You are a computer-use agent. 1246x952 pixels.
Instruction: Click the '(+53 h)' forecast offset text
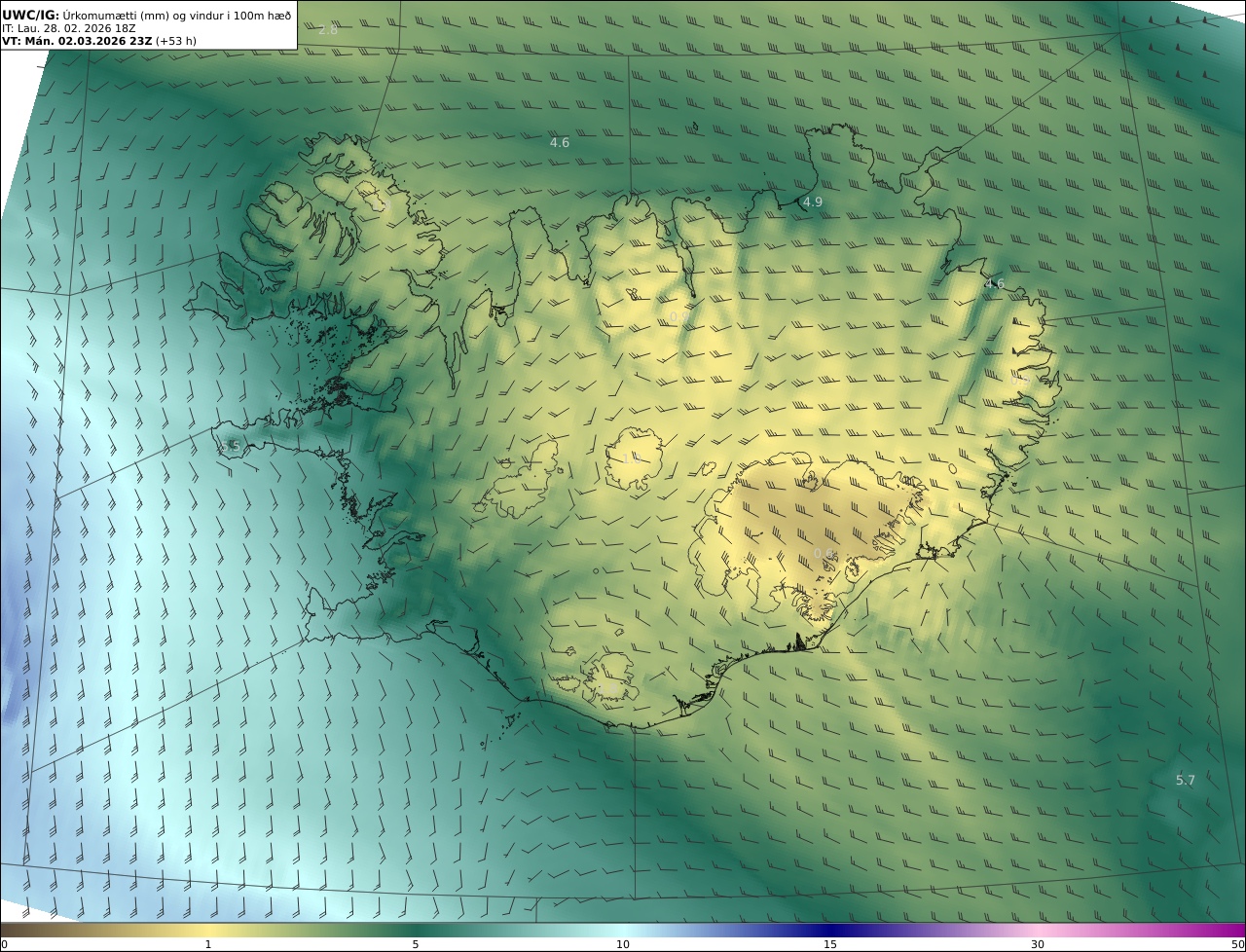176,41
